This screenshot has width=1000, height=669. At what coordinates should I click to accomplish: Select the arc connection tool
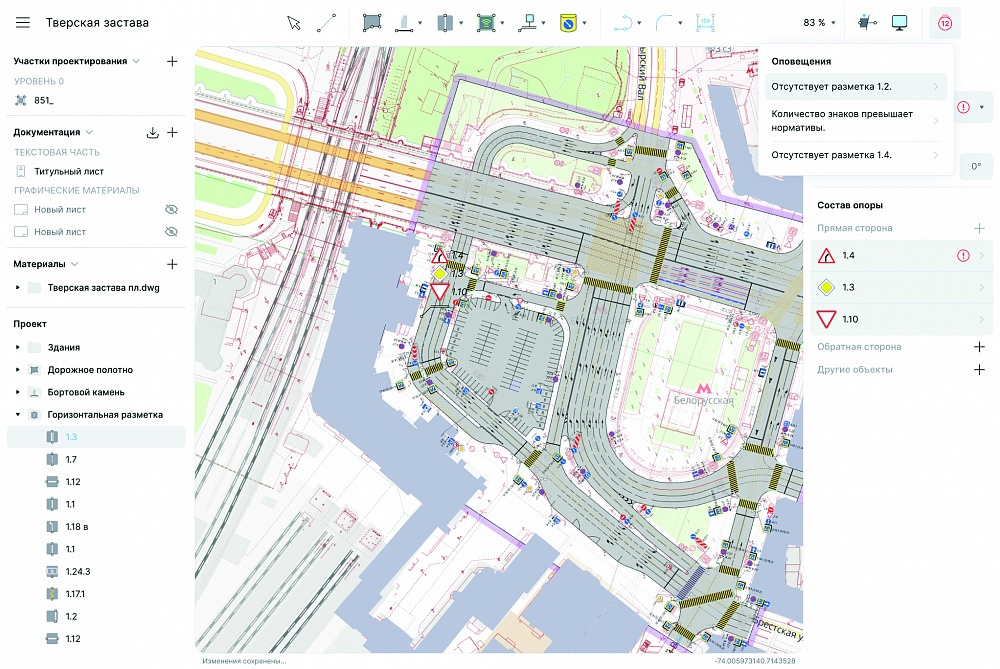tap(622, 23)
